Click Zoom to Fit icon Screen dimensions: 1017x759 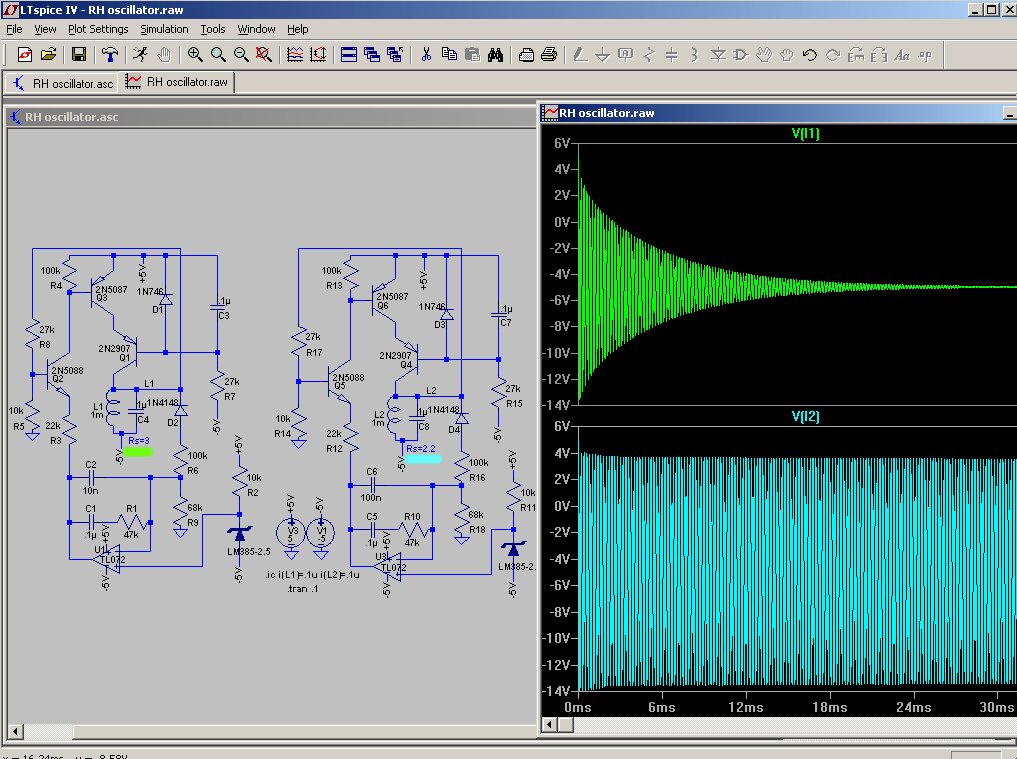[264, 55]
